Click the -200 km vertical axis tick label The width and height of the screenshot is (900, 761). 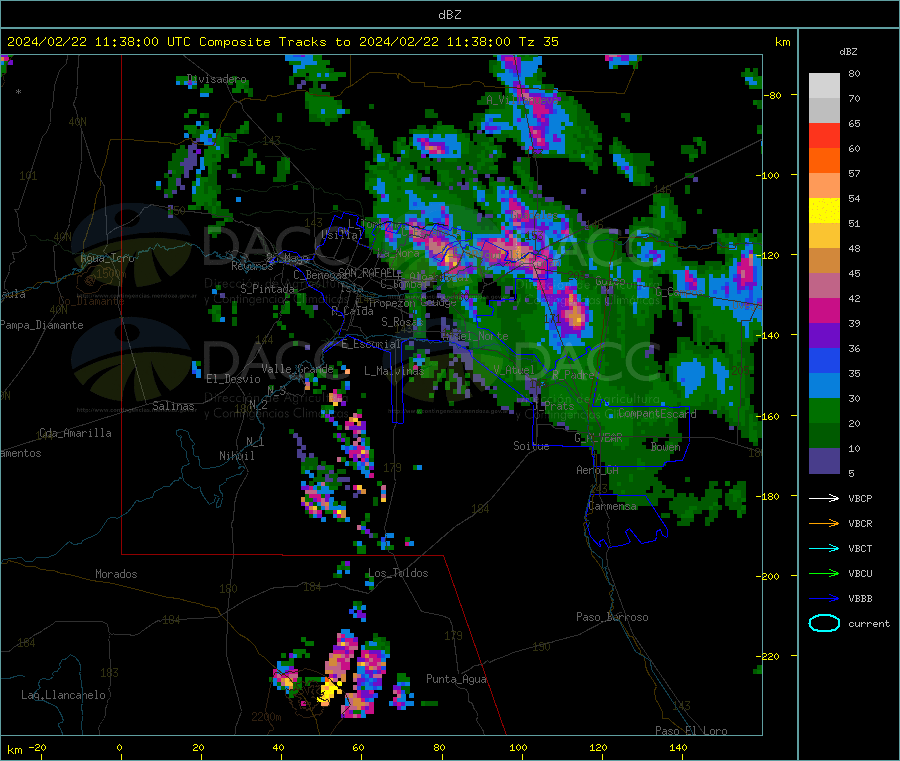coord(767,576)
